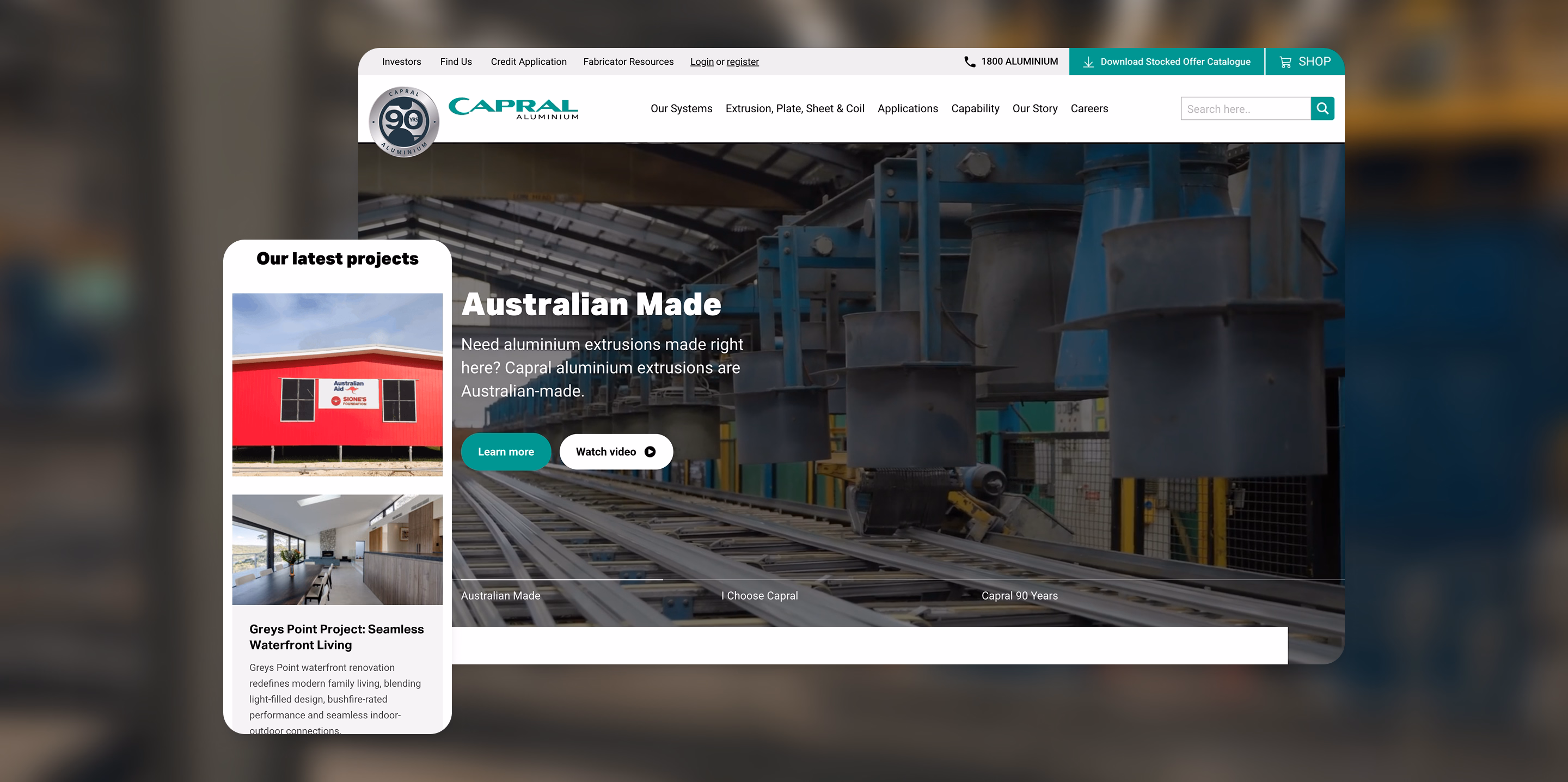Select the Capral 90 Years slide tab
This screenshot has height=782, width=1568.
[1020, 596]
